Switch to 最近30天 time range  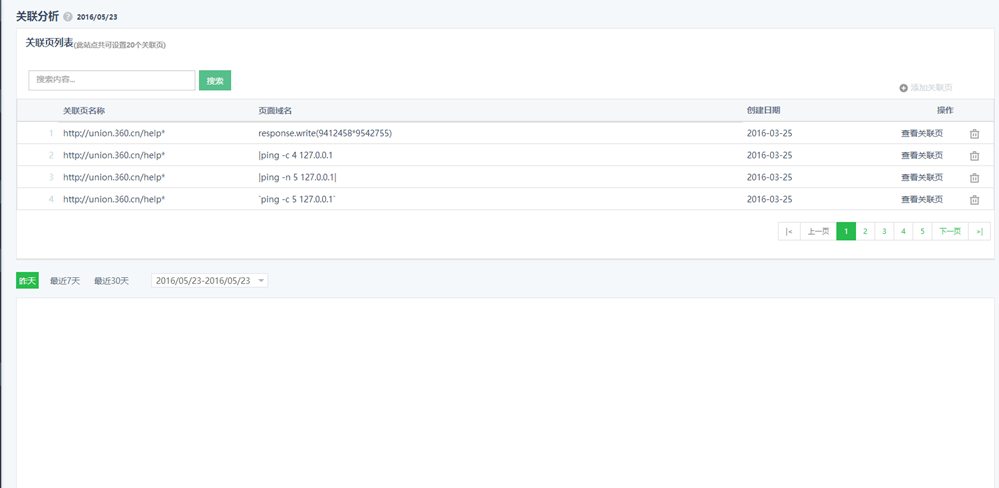coord(111,281)
